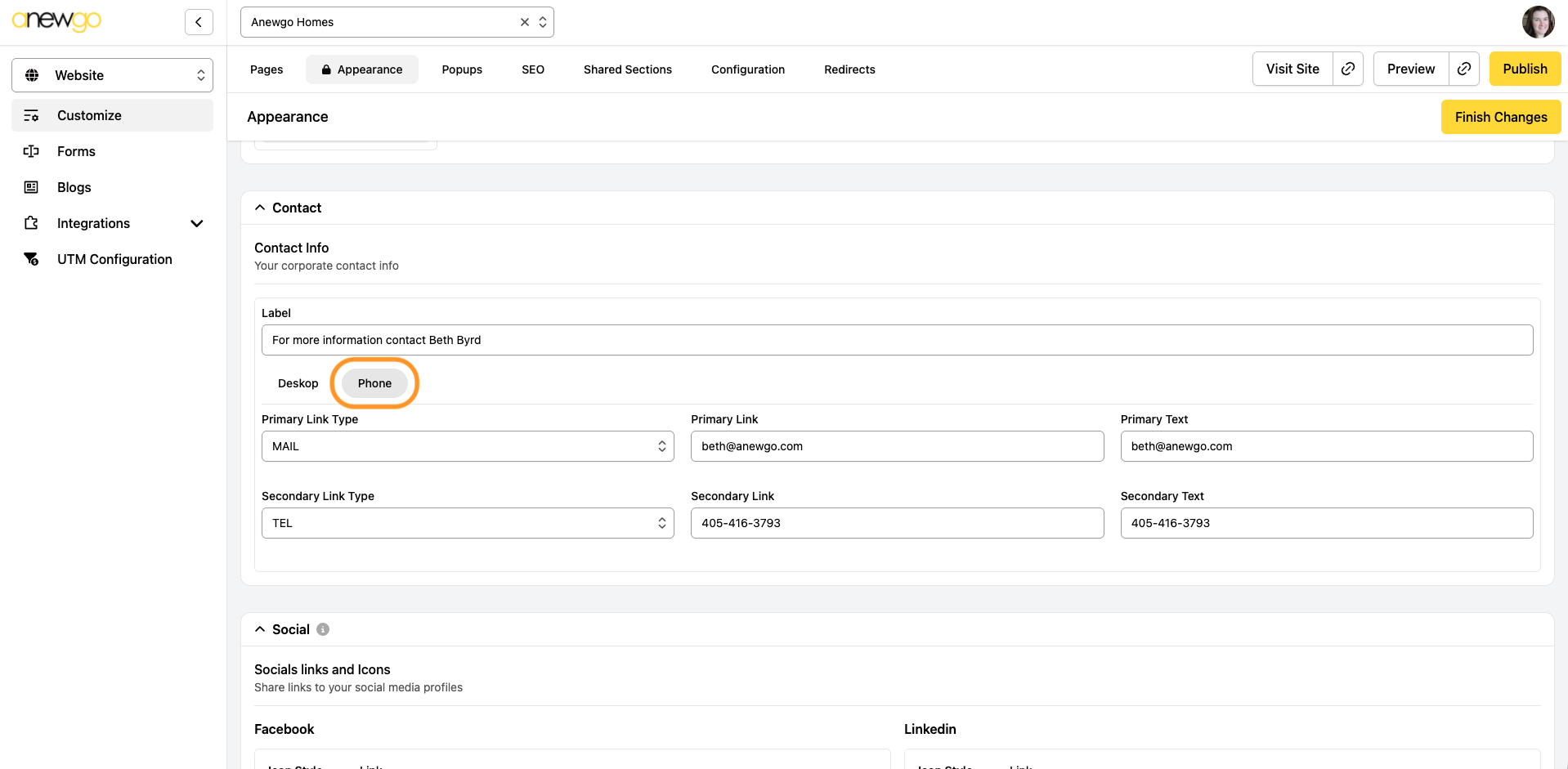Open the Shared Sections tab
This screenshot has width=1568, height=769.
pyautogui.click(x=627, y=69)
